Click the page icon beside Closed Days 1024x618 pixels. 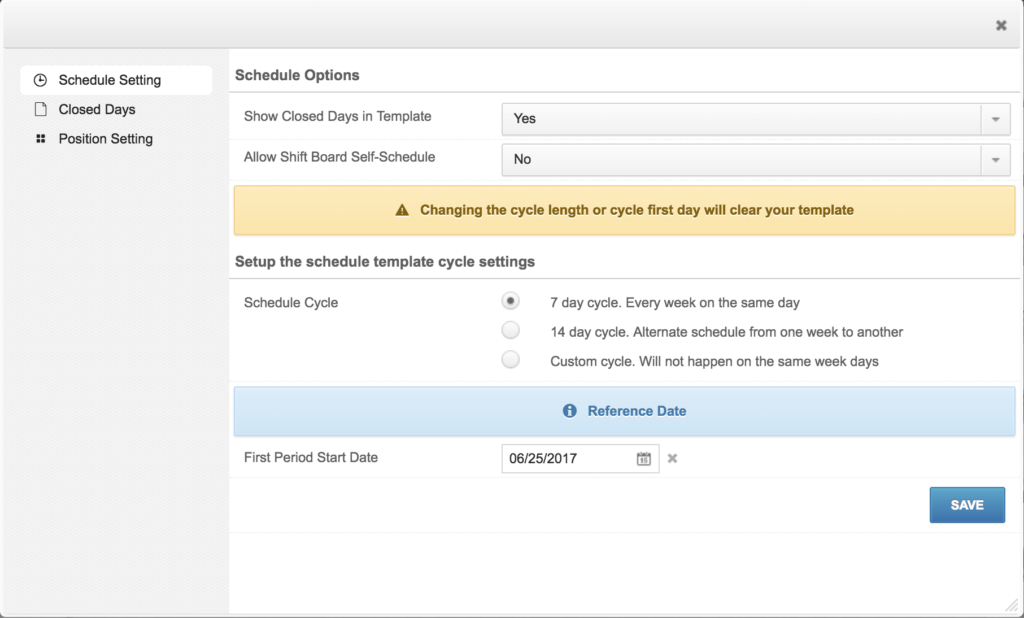(x=40, y=109)
